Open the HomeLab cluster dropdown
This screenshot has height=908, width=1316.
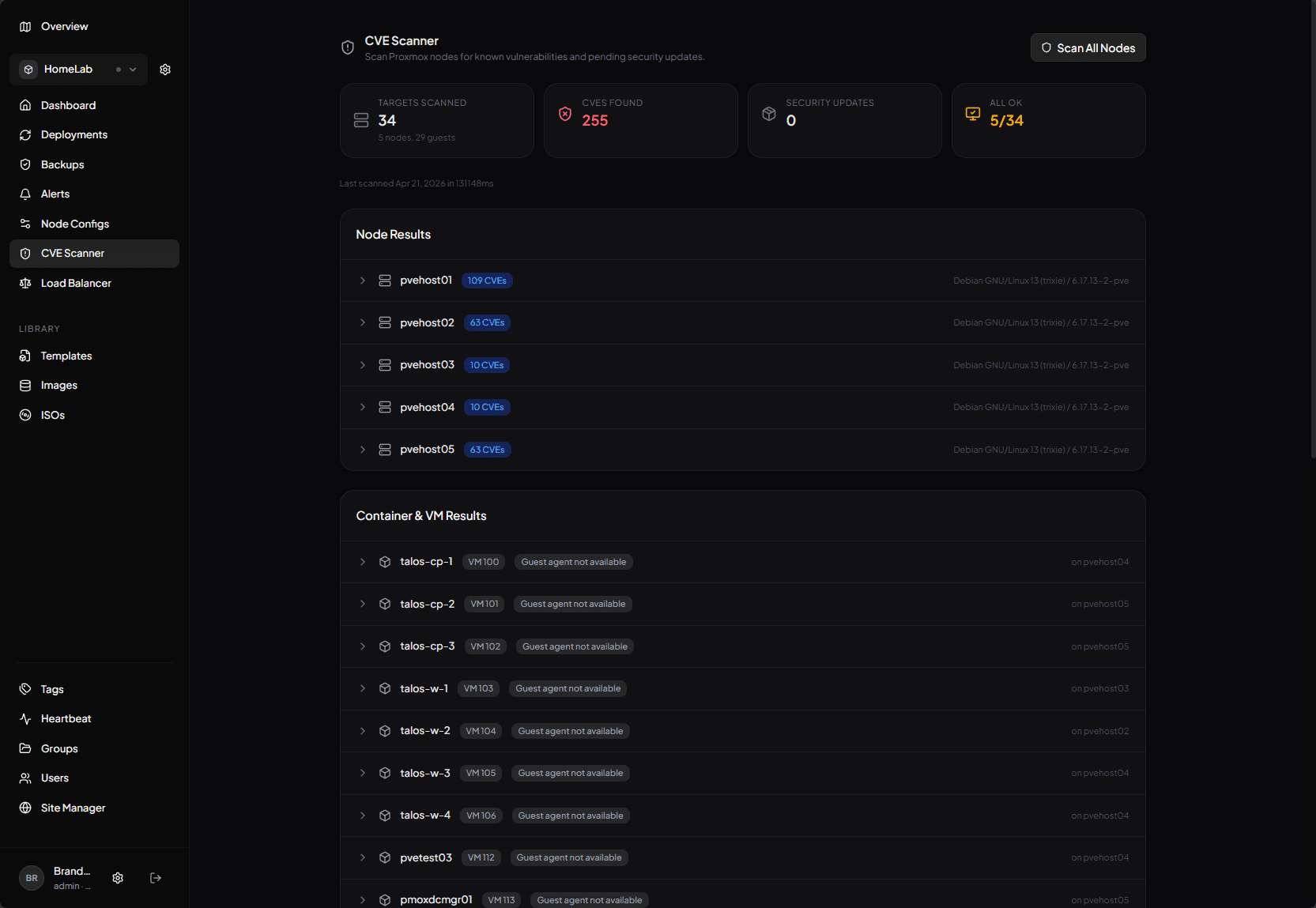pos(79,70)
